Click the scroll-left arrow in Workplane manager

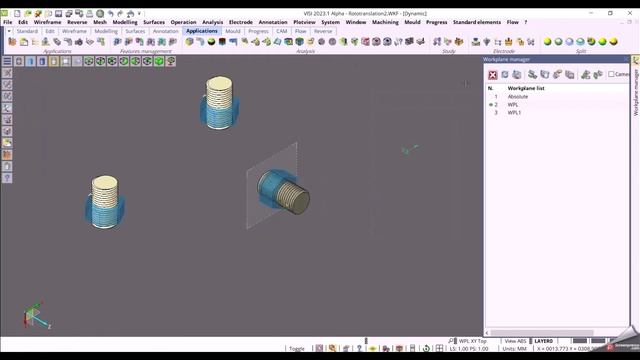(487, 333)
